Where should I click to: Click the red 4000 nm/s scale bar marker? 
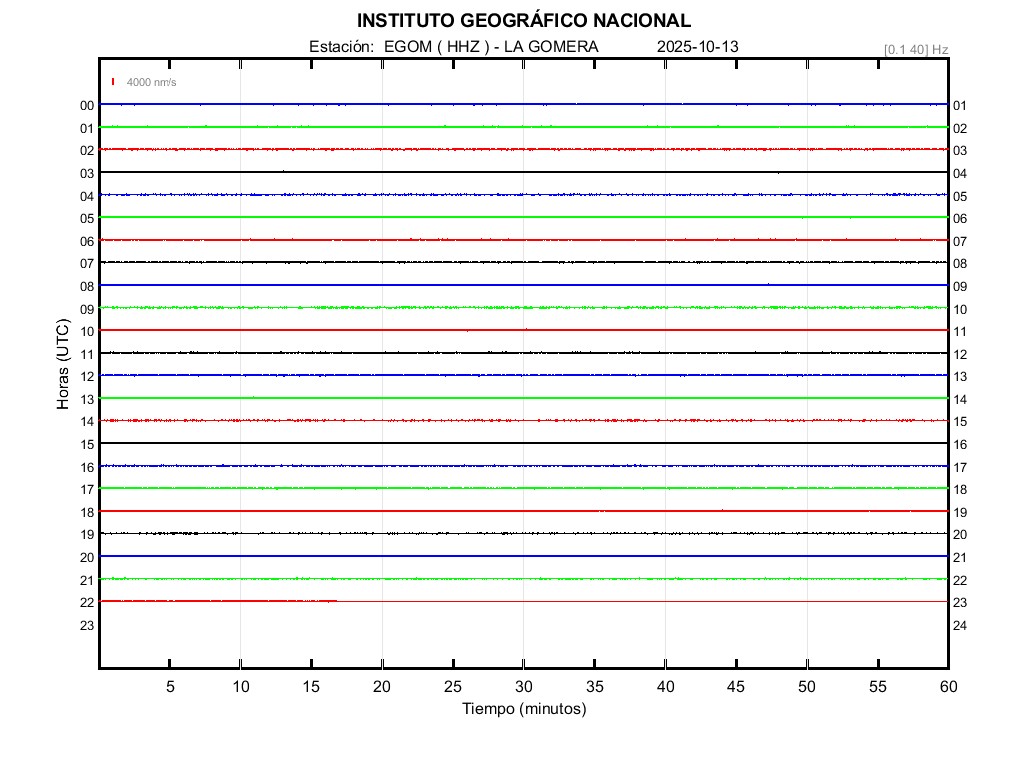point(113,82)
